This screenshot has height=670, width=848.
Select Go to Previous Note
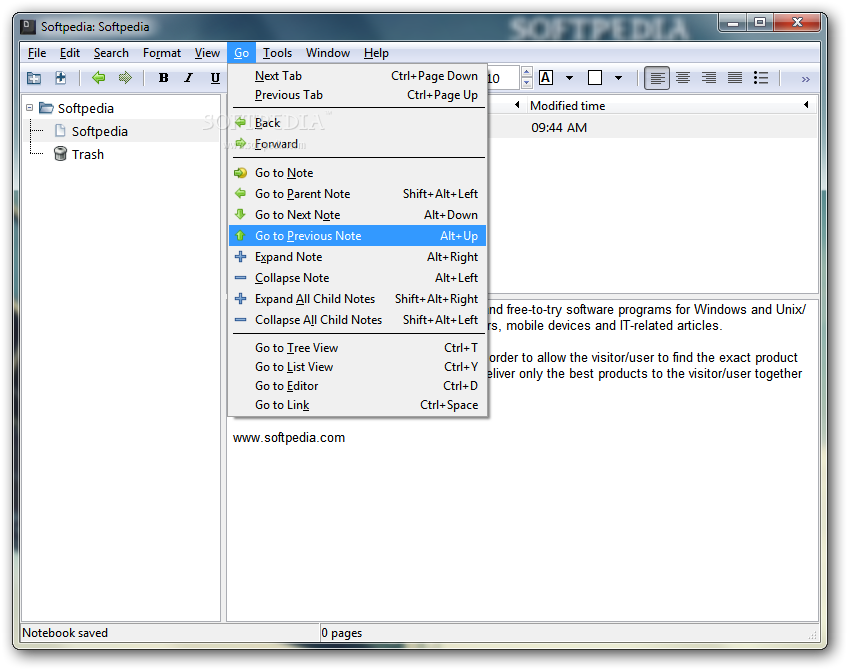pos(357,236)
